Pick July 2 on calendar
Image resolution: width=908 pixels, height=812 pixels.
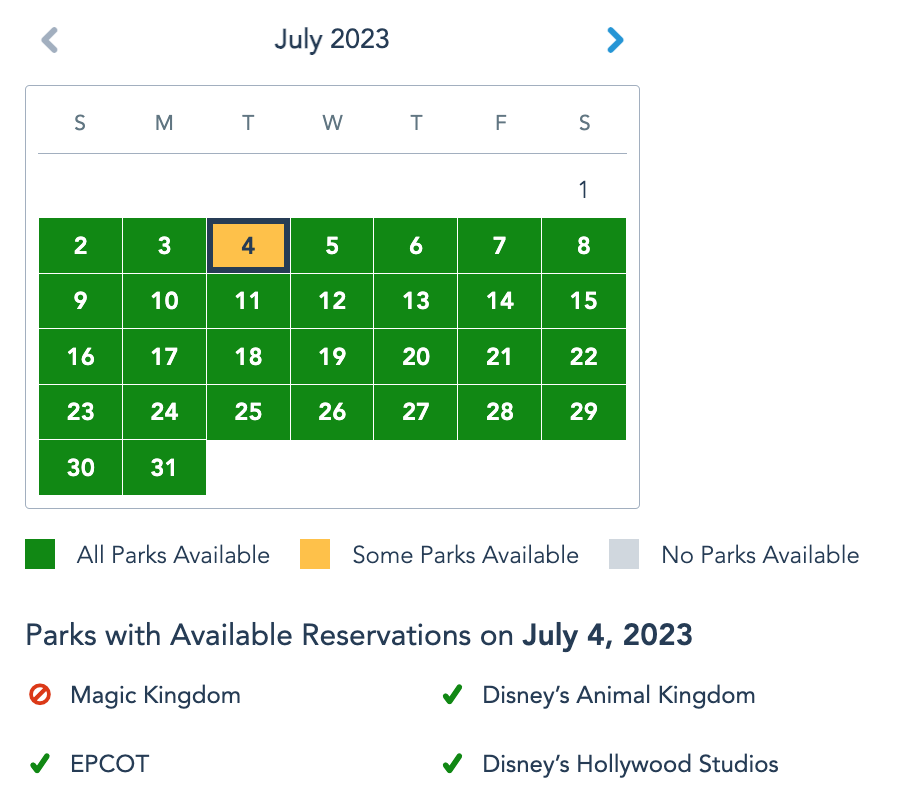click(x=80, y=246)
